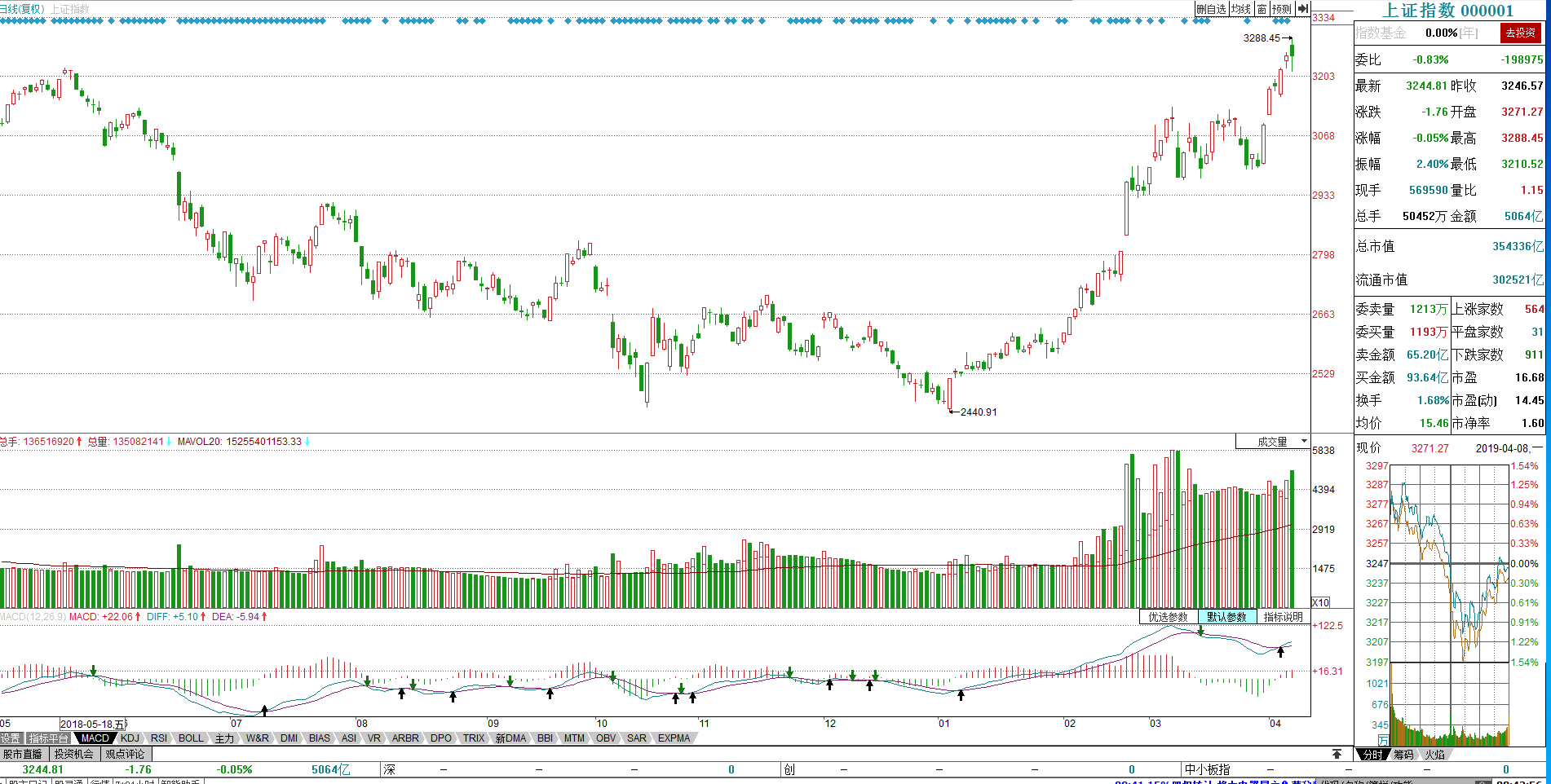The height and width of the screenshot is (784, 1551).
Task: Click the 总市值 value 354336亿
Action: pyautogui.click(x=1518, y=246)
